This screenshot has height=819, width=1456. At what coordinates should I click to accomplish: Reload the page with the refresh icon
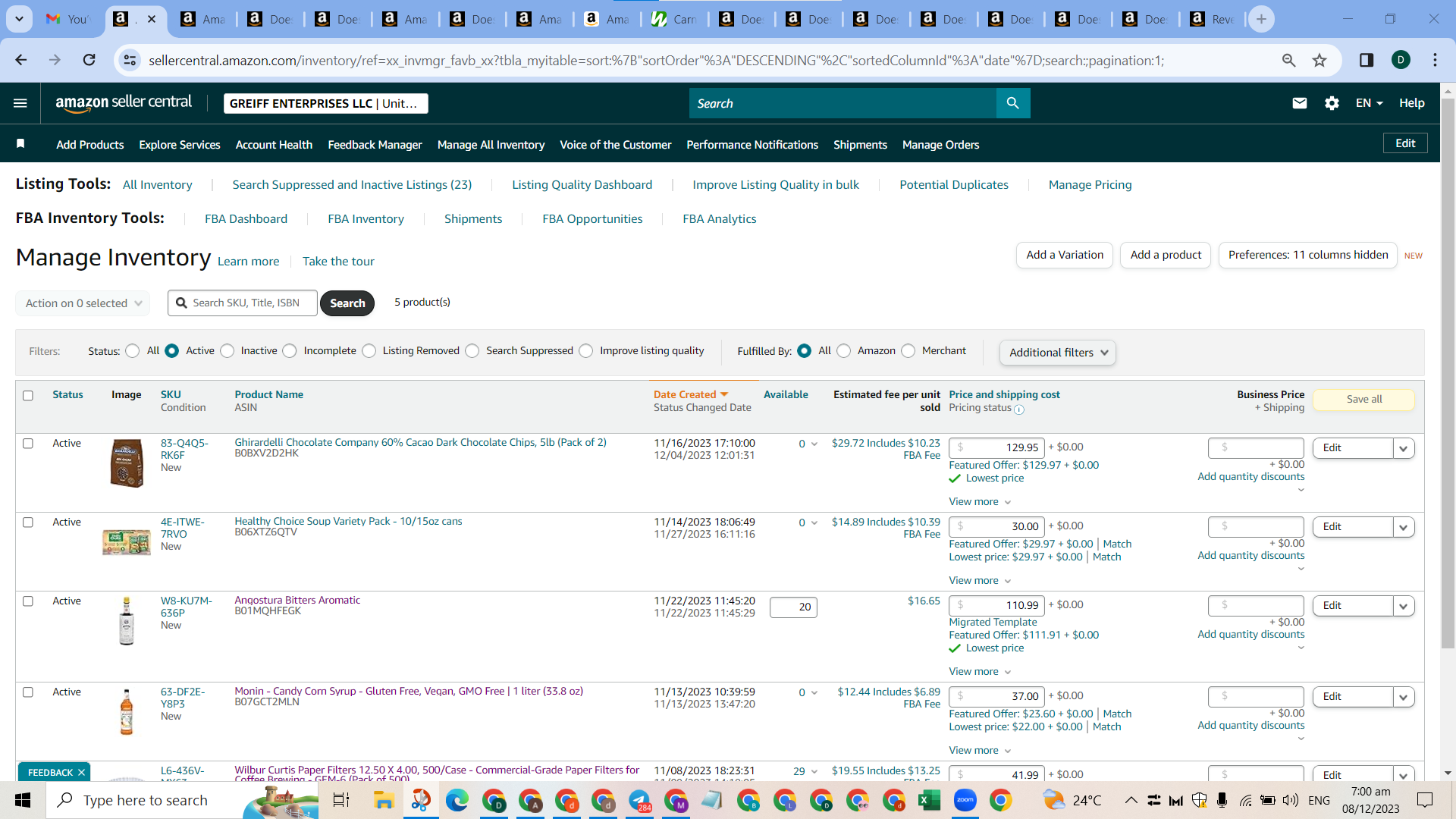point(89,60)
